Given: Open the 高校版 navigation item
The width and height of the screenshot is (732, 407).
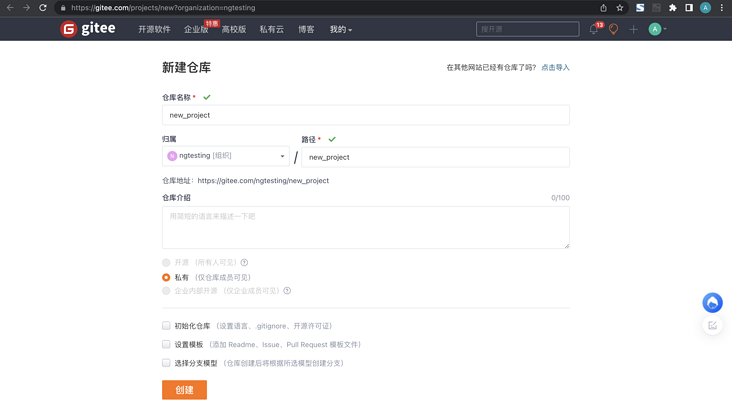Looking at the screenshot, I should [234, 30].
